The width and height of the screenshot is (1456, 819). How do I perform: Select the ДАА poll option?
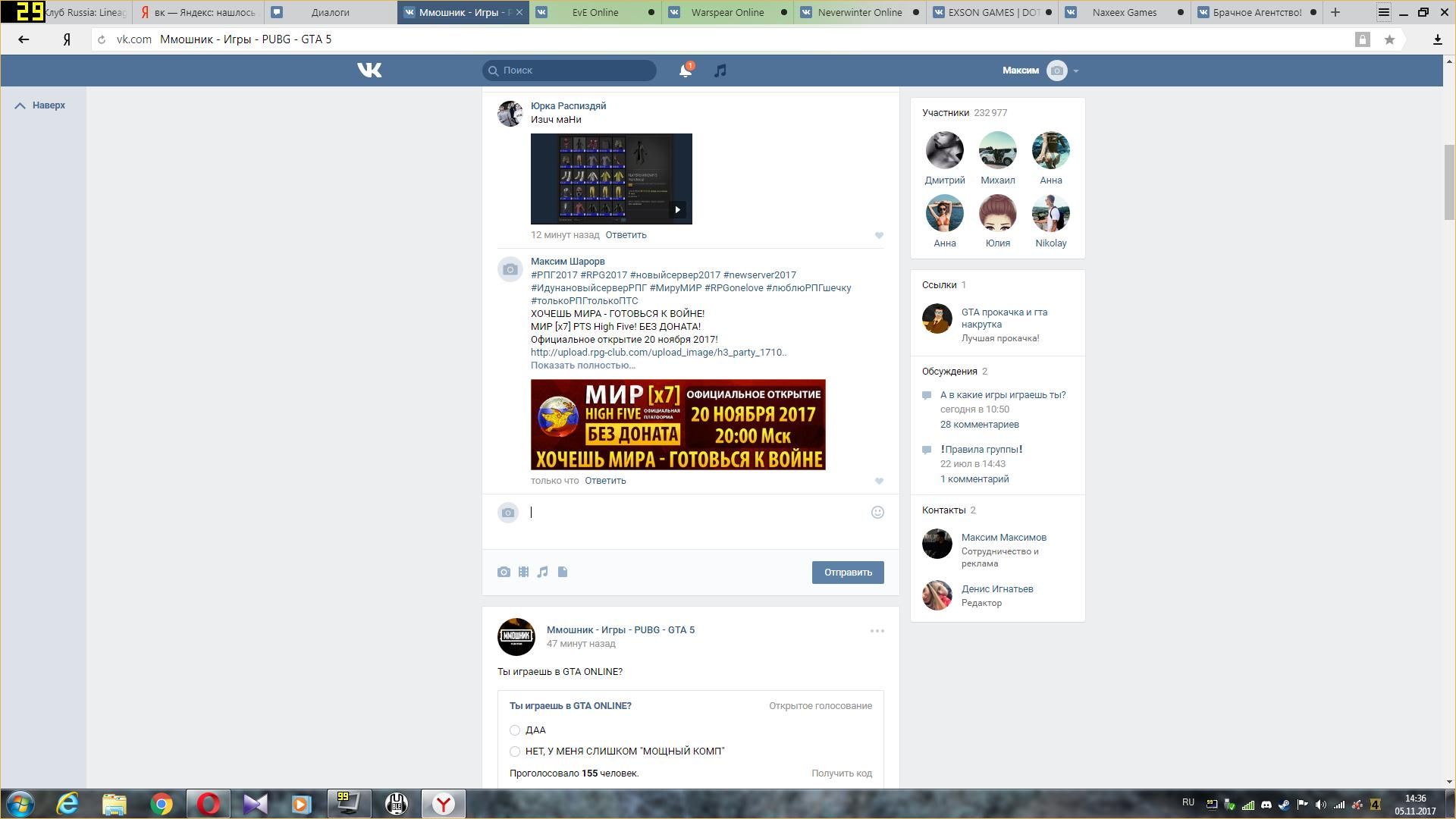[x=515, y=730]
